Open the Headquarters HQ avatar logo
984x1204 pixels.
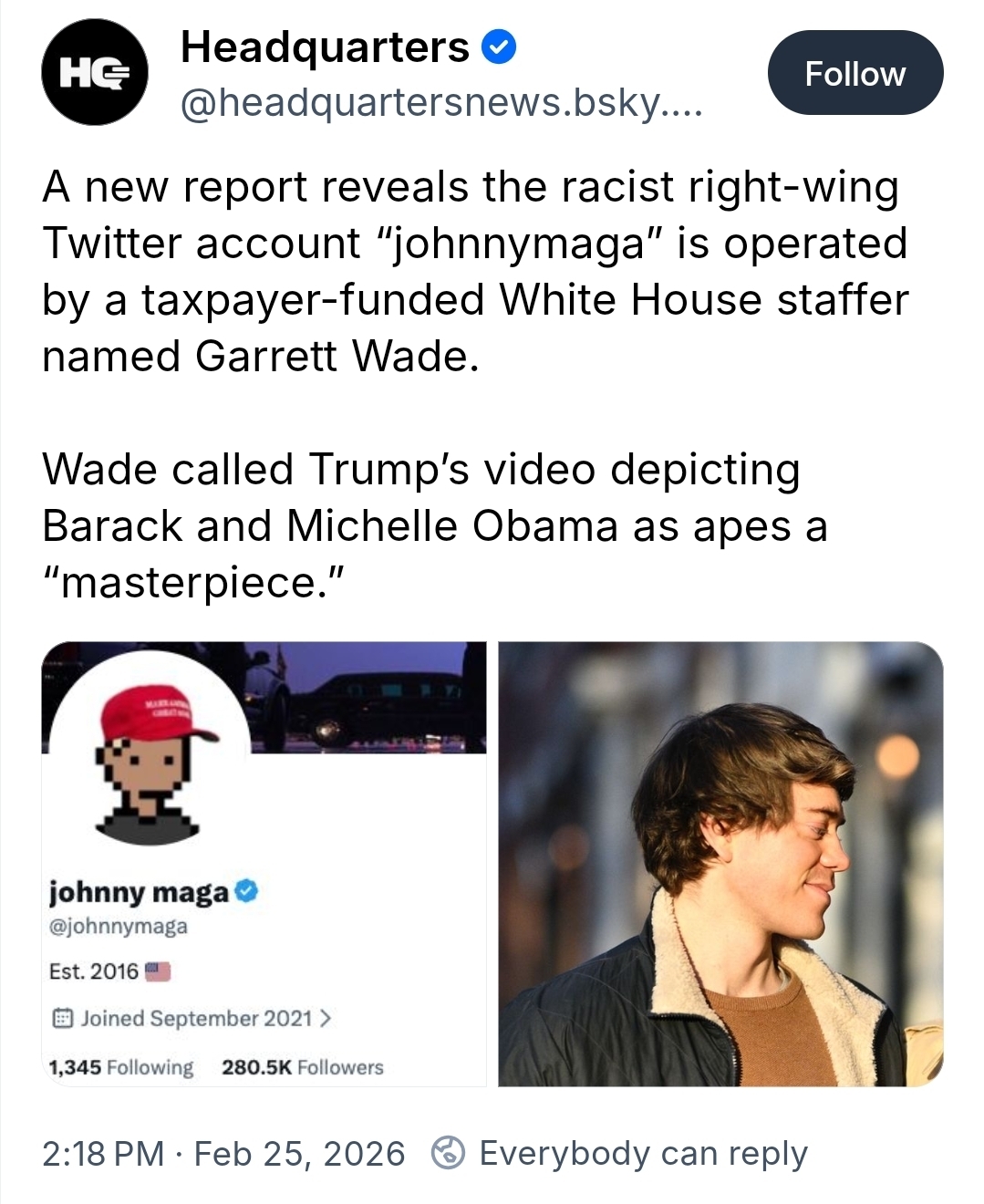point(95,72)
